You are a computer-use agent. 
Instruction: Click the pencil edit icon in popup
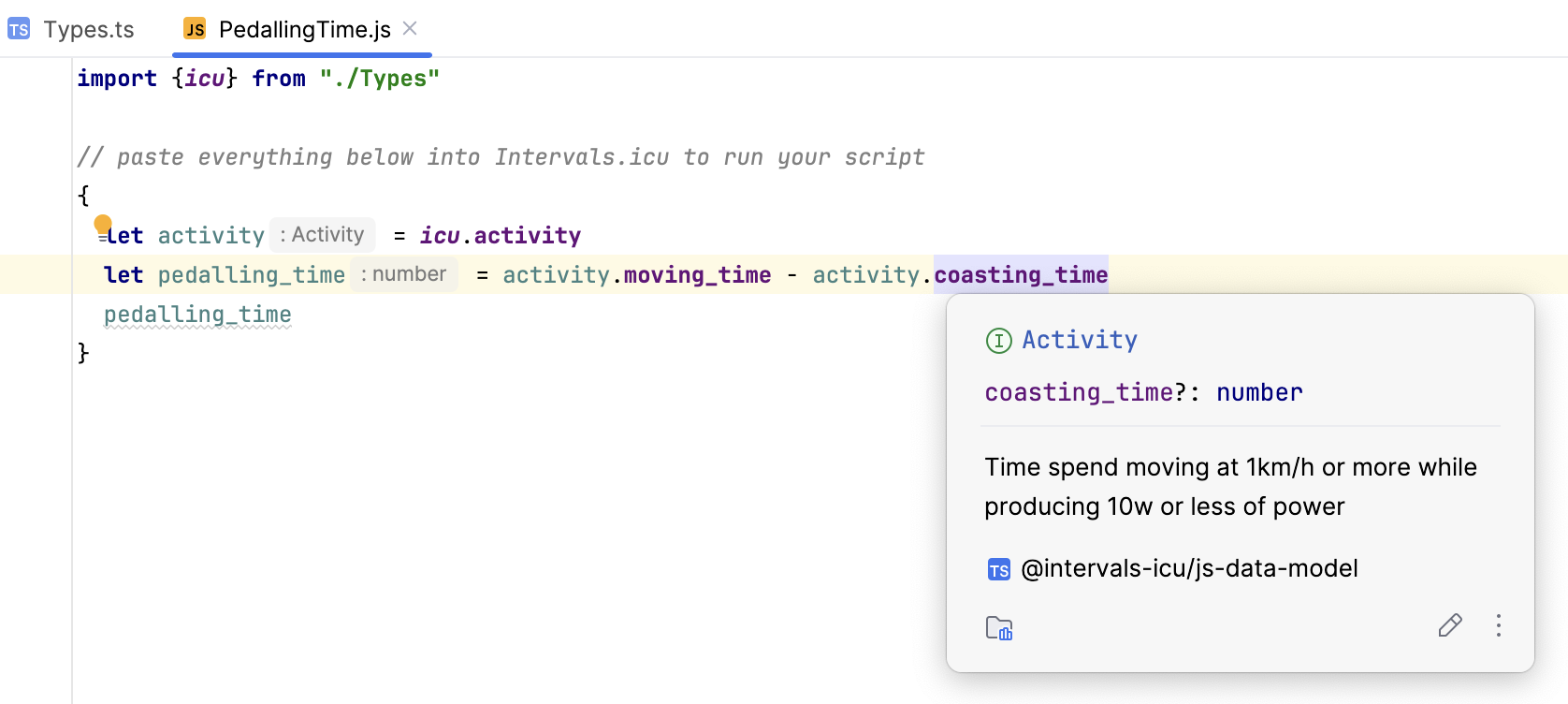point(1450,625)
